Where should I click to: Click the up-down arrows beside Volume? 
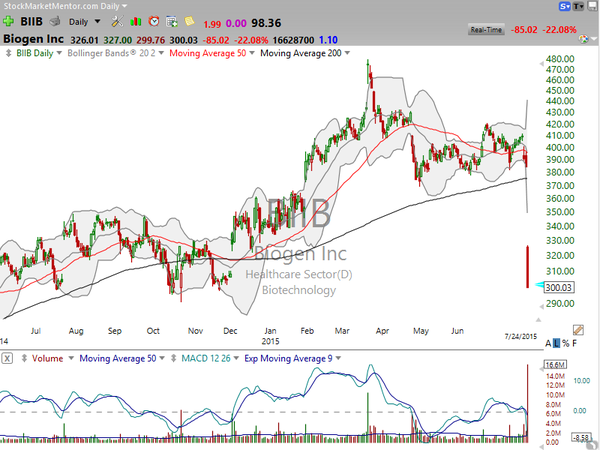coord(24,359)
